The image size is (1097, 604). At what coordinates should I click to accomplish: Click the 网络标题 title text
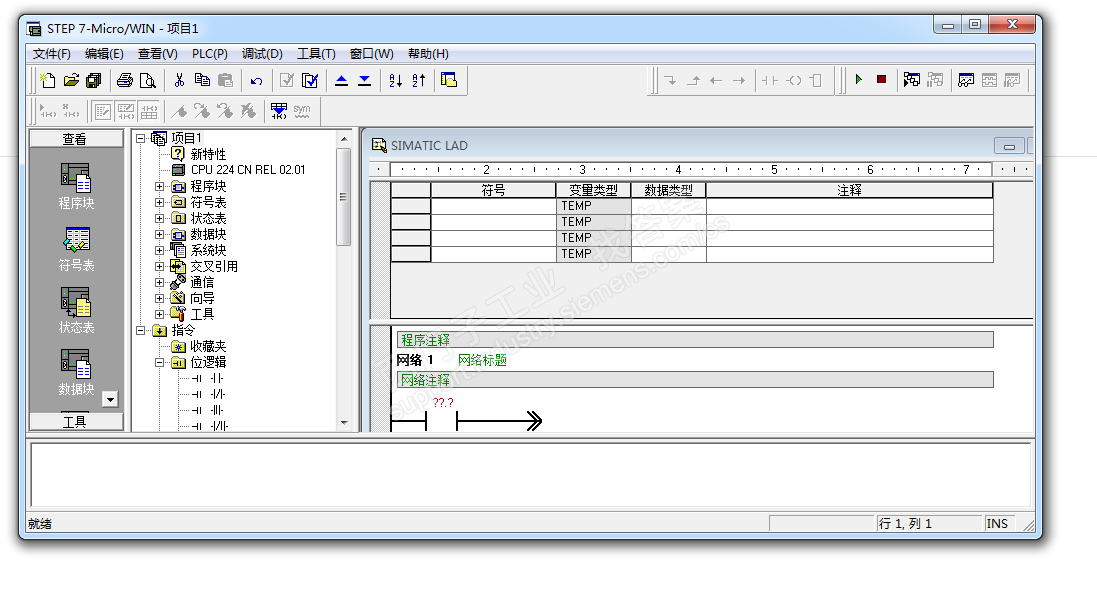(x=482, y=360)
